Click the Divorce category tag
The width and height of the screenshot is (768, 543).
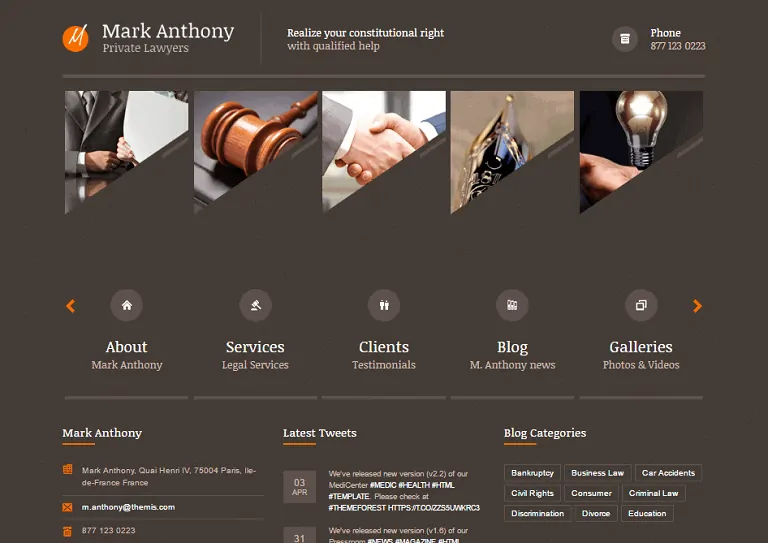(x=596, y=513)
